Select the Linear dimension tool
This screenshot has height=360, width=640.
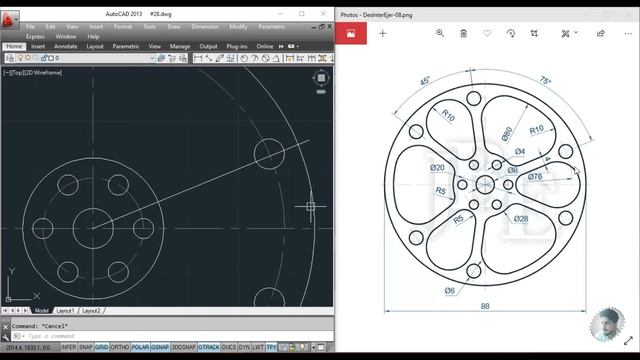point(198,58)
